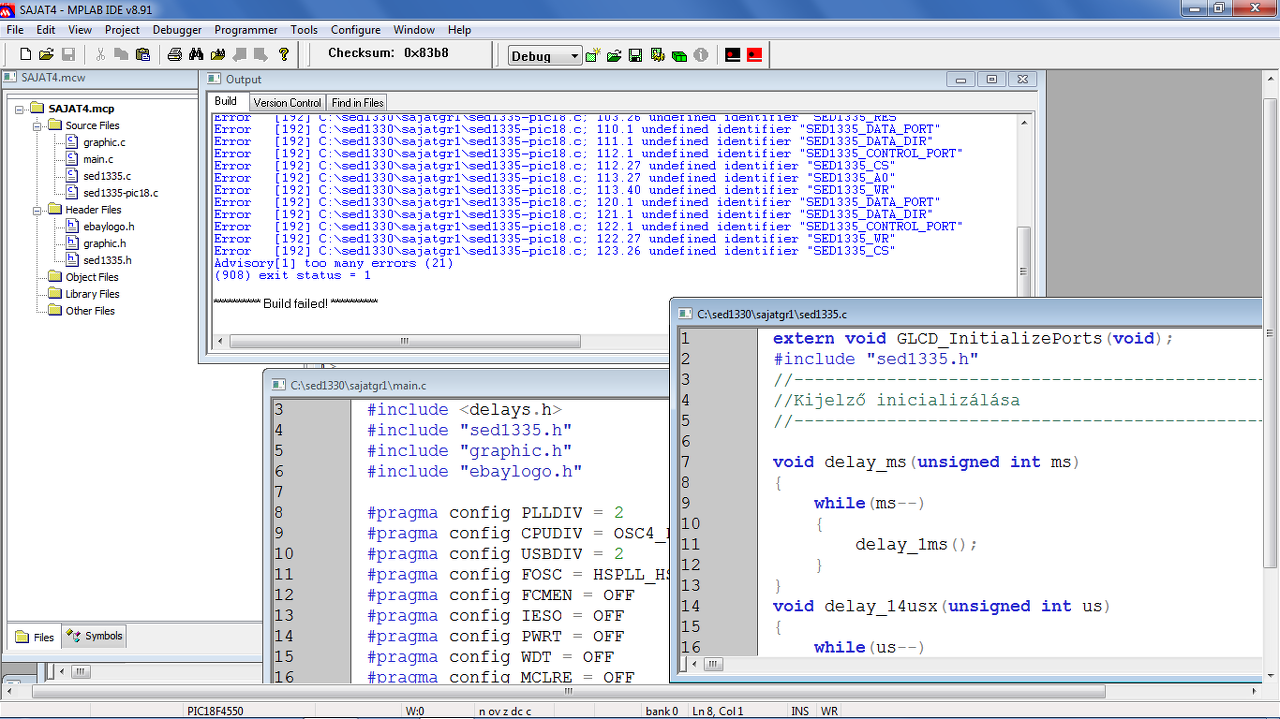Switch to the Build output tab
The width and height of the screenshot is (1280, 719).
pos(226,101)
